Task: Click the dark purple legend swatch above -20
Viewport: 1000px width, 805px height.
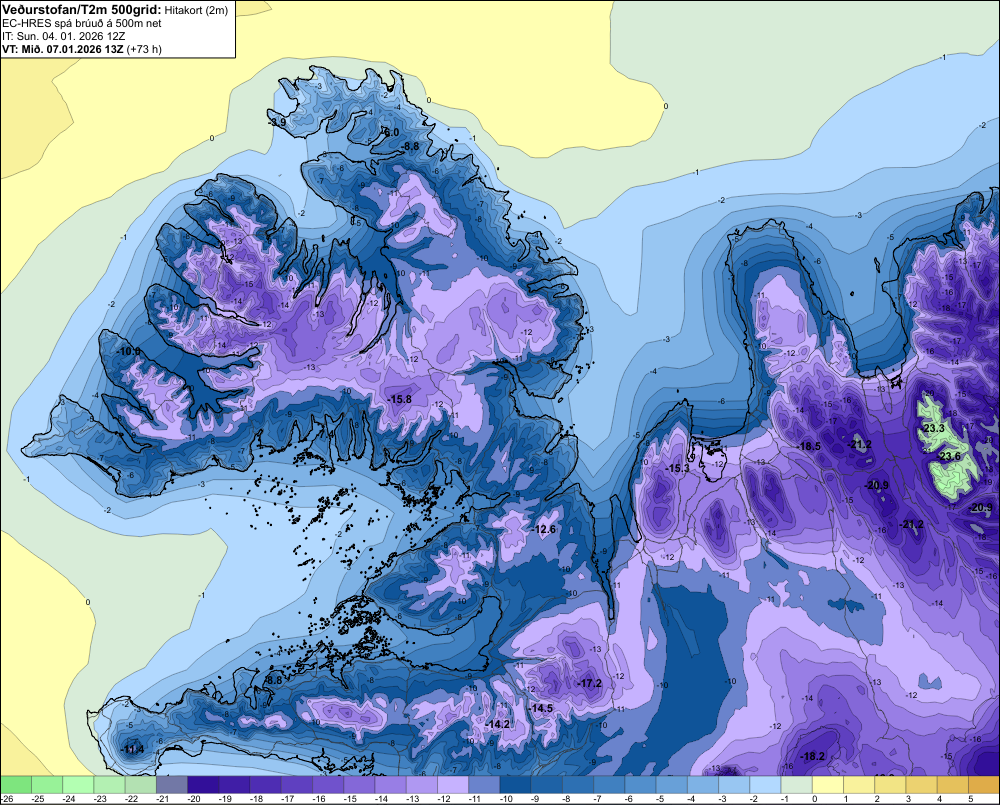Action: 203,785
